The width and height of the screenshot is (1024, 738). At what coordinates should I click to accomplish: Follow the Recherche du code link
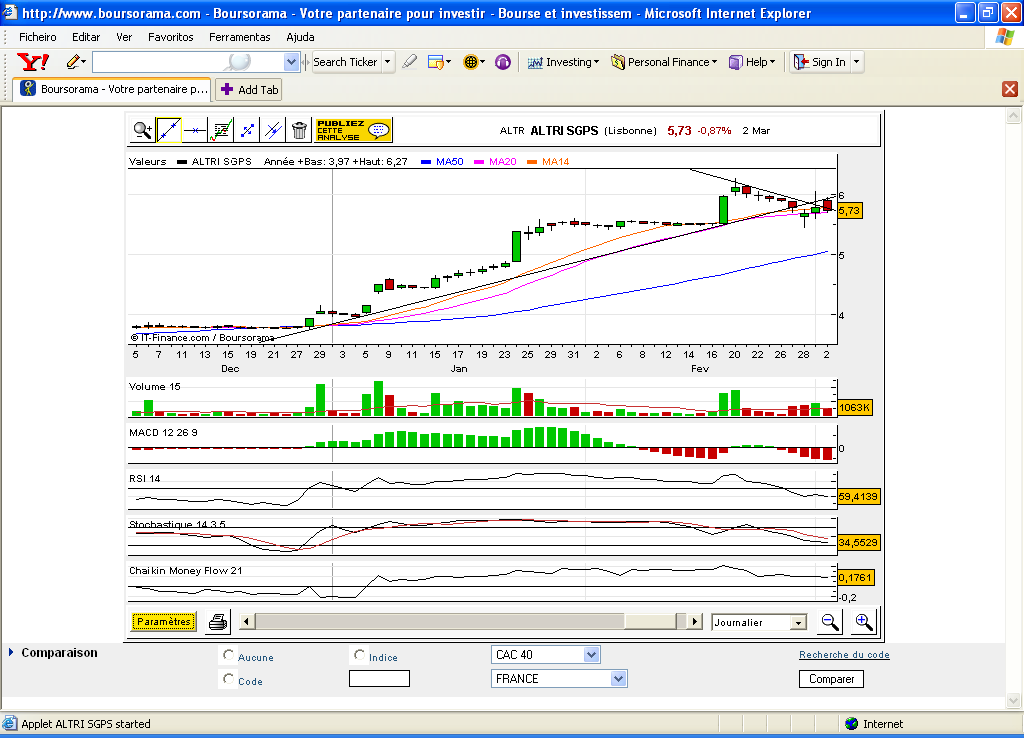844,654
